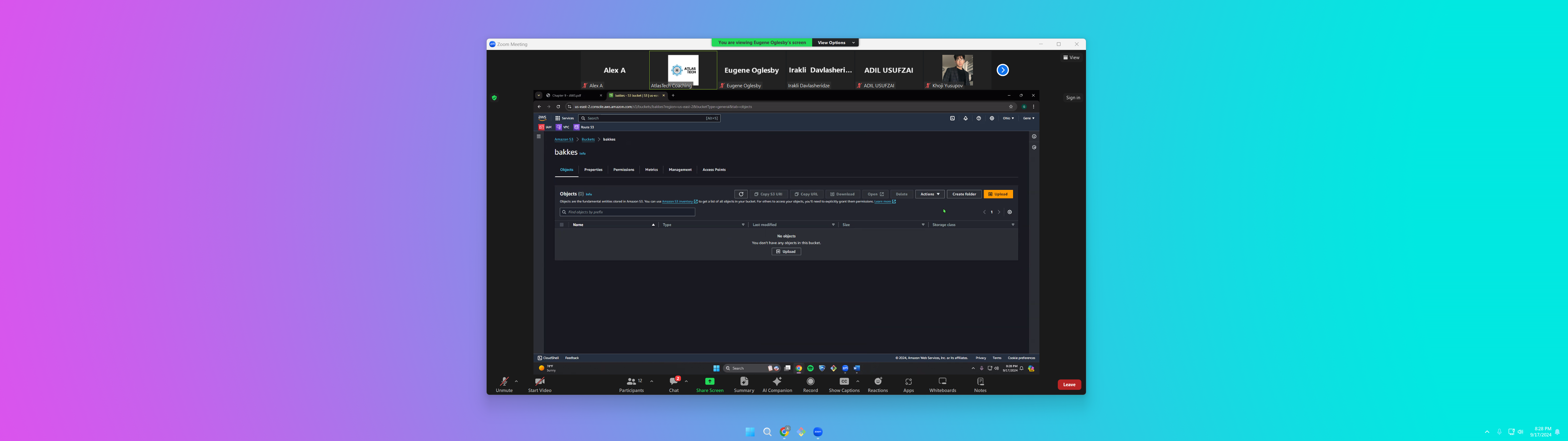Open the meeting Summary tool
1568x441 pixels.
pyautogui.click(x=744, y=383)
